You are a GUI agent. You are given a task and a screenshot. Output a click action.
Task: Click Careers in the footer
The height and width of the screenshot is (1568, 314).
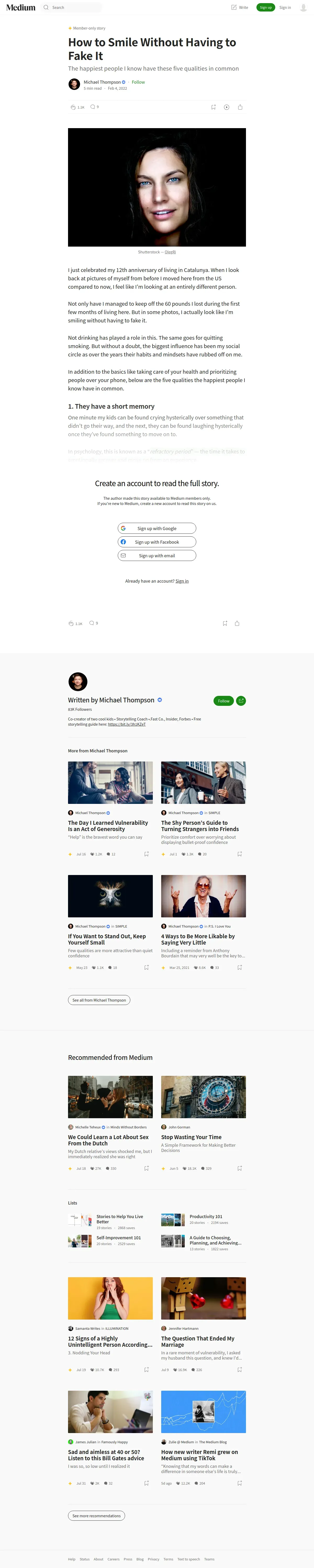click(114, 1559)
